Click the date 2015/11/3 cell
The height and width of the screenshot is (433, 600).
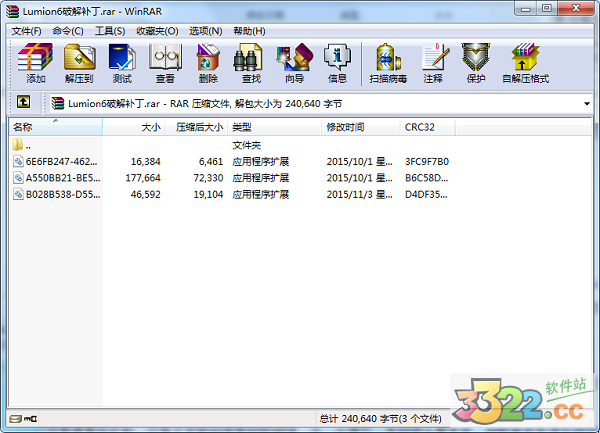coord(359,194)
